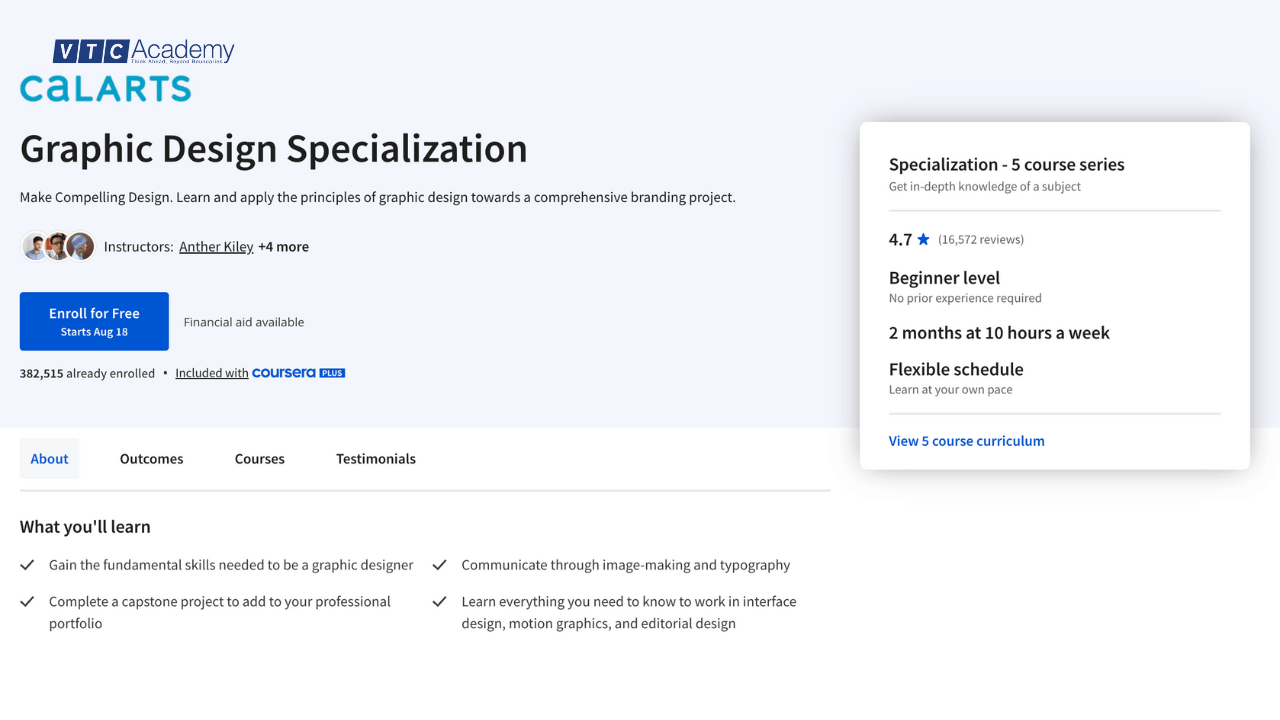
Task: Click Included with Coursera Plus link
Action: coord(211,372)
